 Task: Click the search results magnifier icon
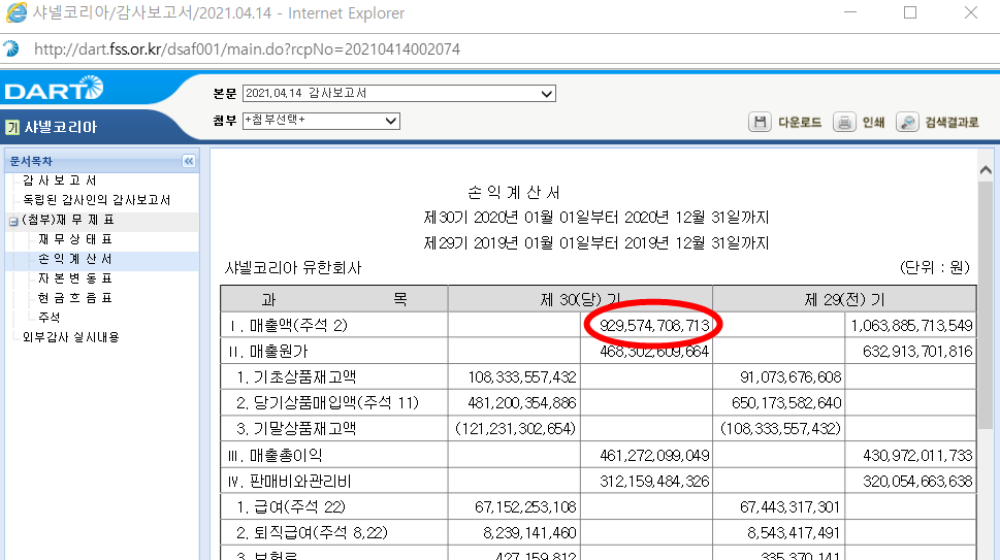[907, 122]
